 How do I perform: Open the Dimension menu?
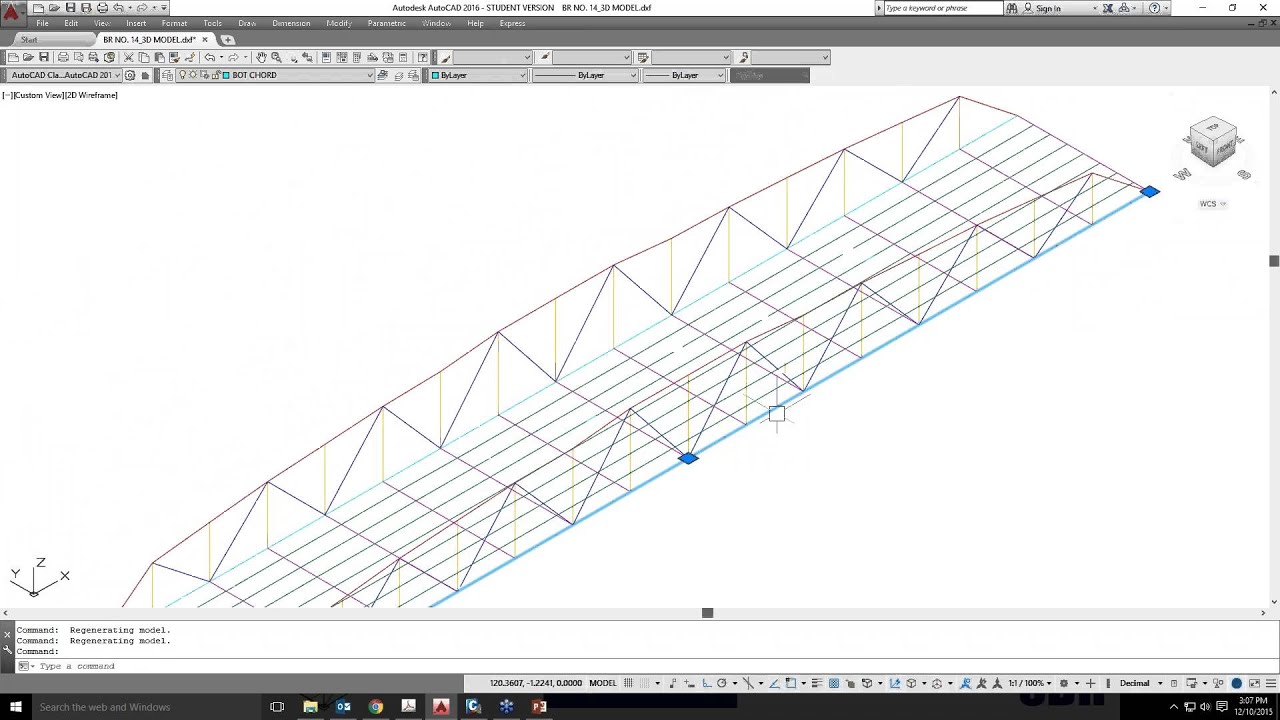click(x=291, y=23)
